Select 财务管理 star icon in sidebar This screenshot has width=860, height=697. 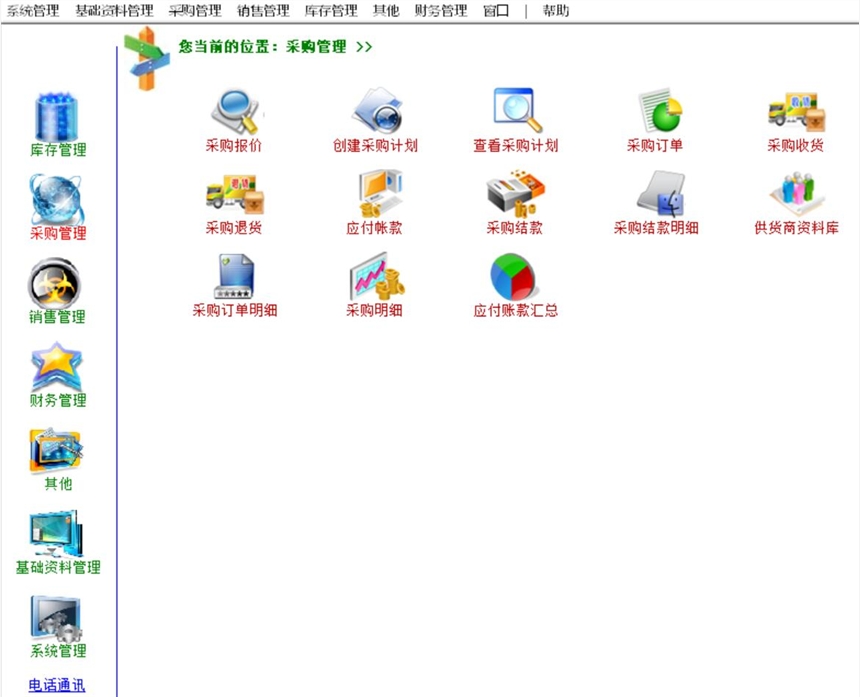coord(56,367)
